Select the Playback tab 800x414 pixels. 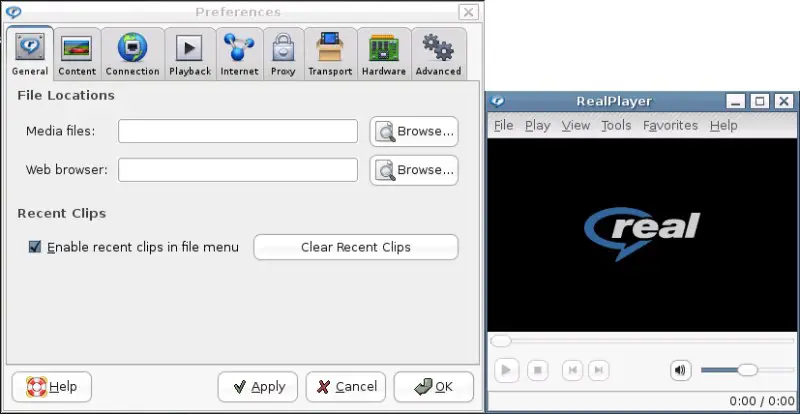click(x=190, y=54)
